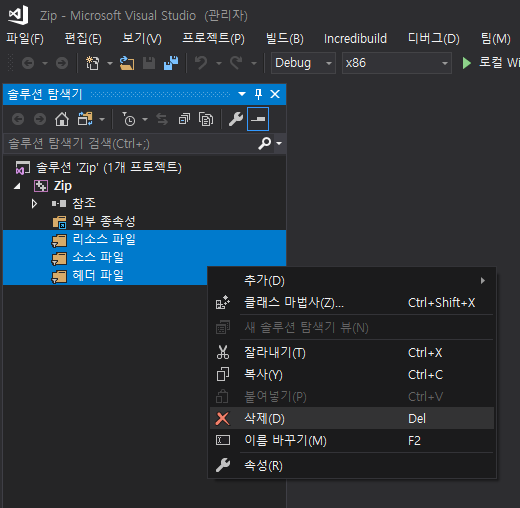Open Solution Explorer window position dropdown
520x508 pixels.
(242, 94)
